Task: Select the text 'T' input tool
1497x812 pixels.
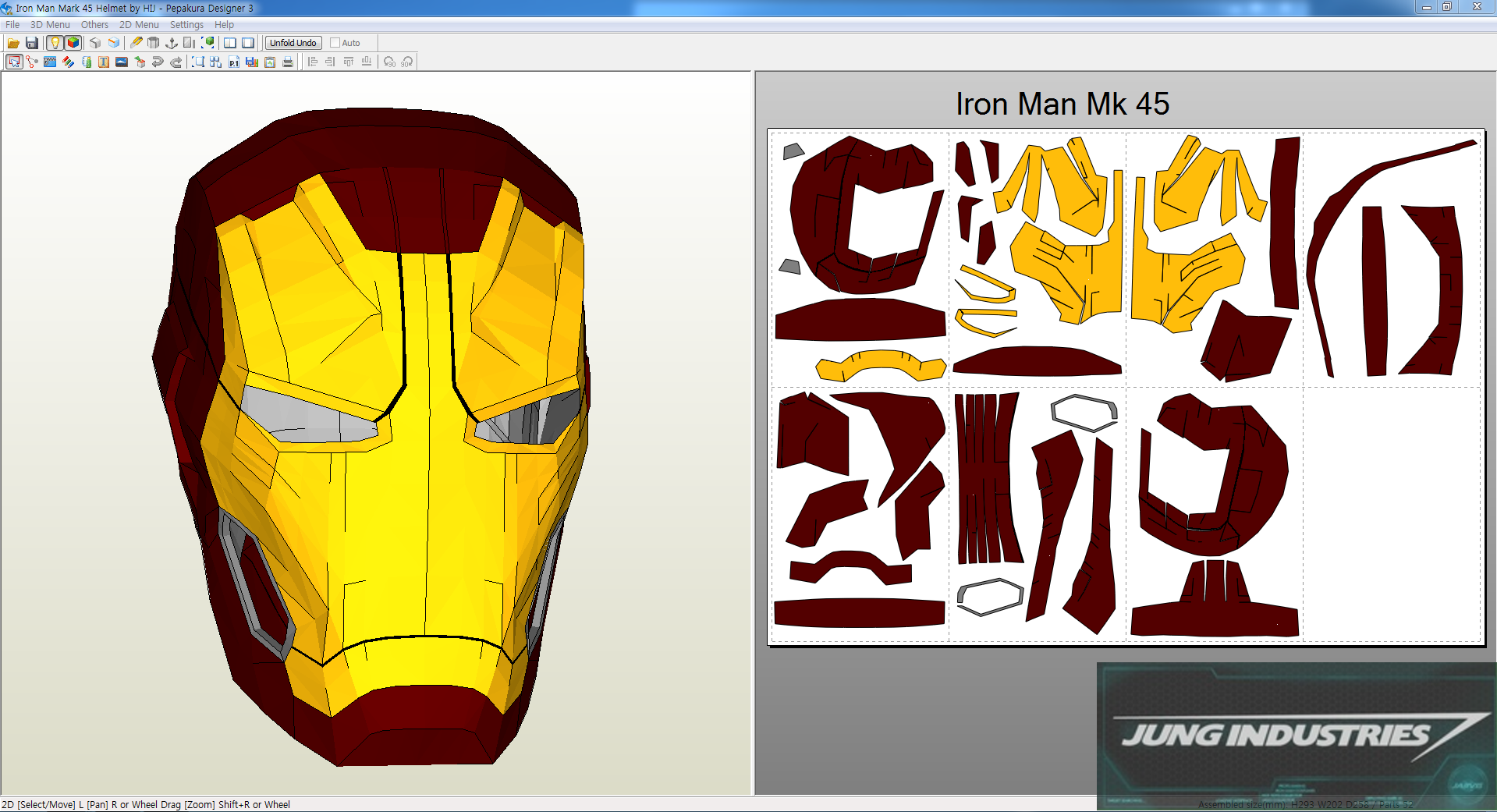Action: [x=104, y=62]
